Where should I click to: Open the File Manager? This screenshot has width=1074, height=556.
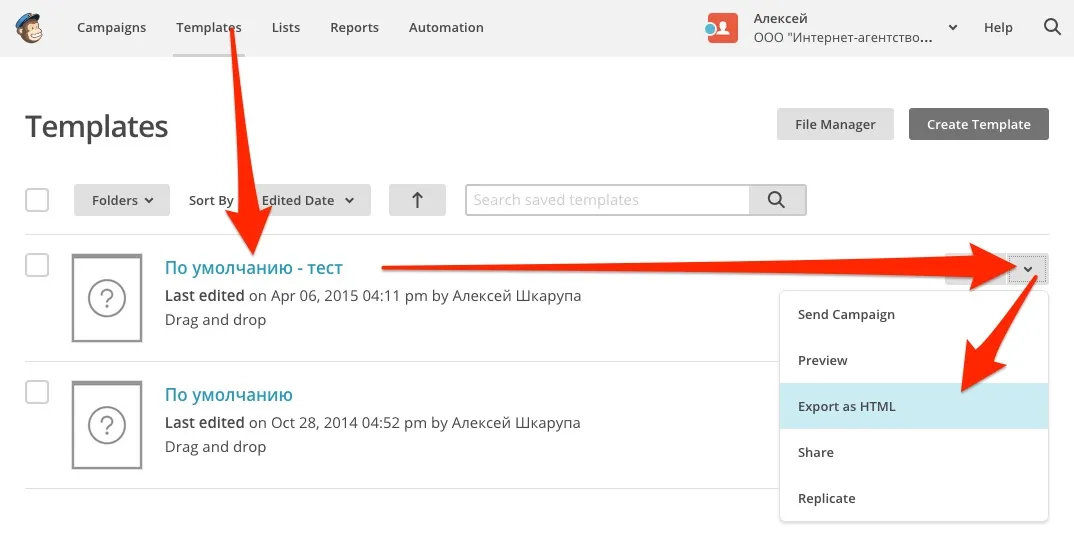click(x=835, y=124)
